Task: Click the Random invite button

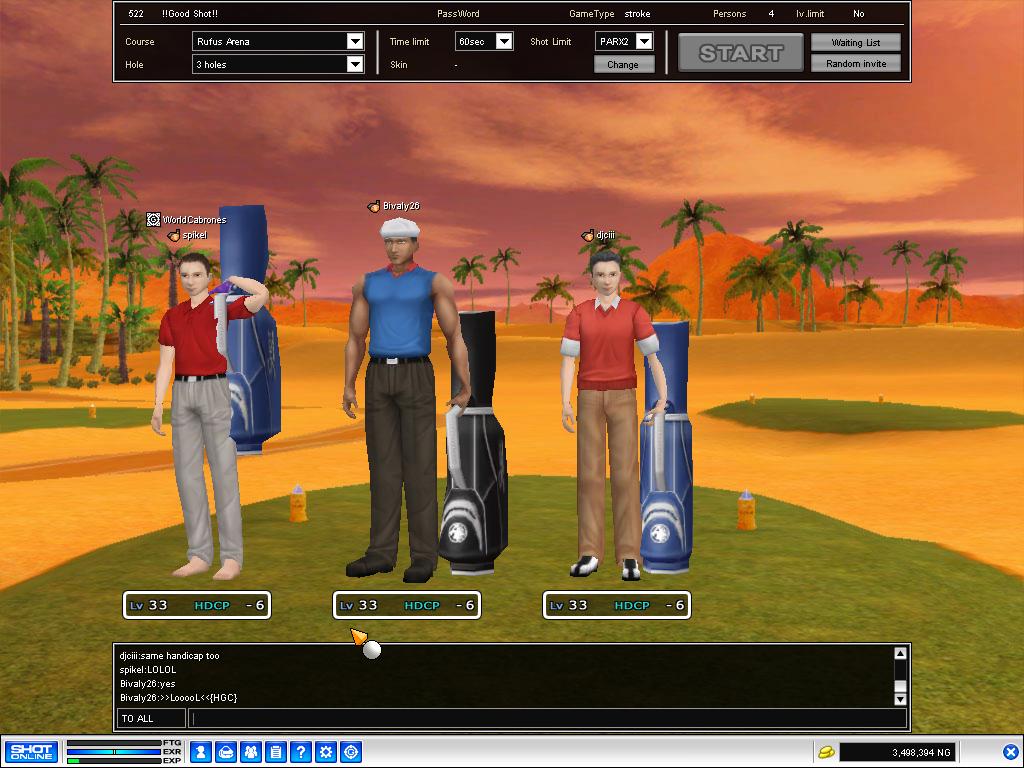Action: coord(855,64)
